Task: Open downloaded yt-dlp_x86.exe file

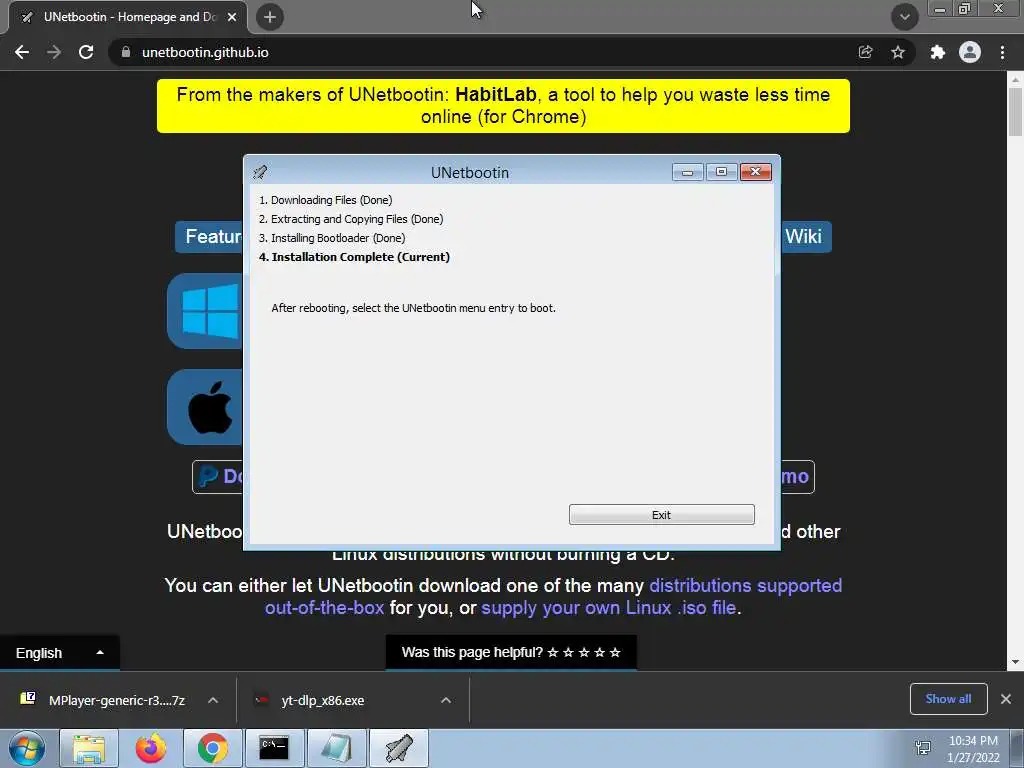Action: point(323,700)
